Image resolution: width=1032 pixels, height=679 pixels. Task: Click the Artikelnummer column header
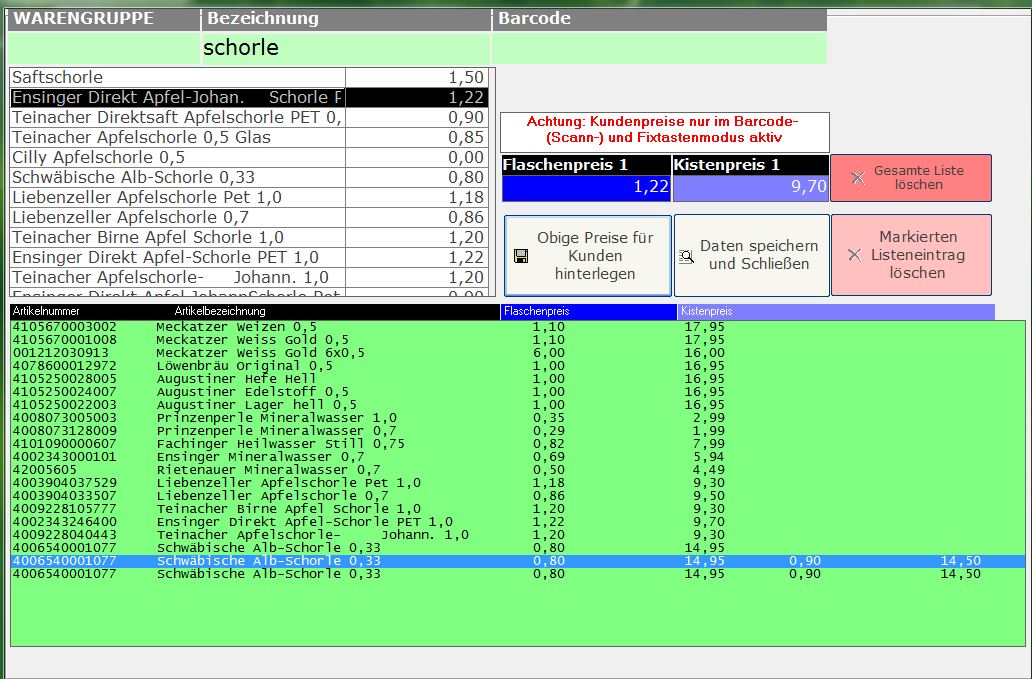click(x=46, y=311)
